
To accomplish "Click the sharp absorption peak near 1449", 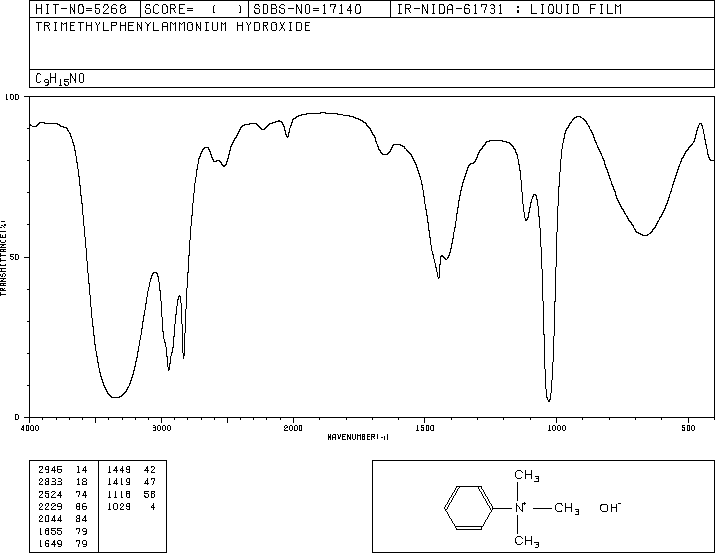I will [x=438, y=276].
